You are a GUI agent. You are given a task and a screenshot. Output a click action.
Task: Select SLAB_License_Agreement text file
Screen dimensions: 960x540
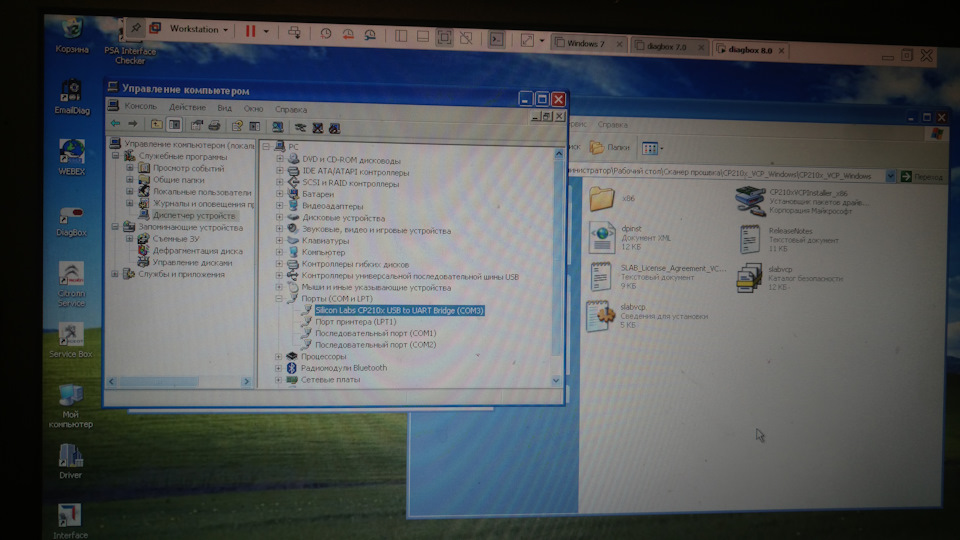[658, 277]
